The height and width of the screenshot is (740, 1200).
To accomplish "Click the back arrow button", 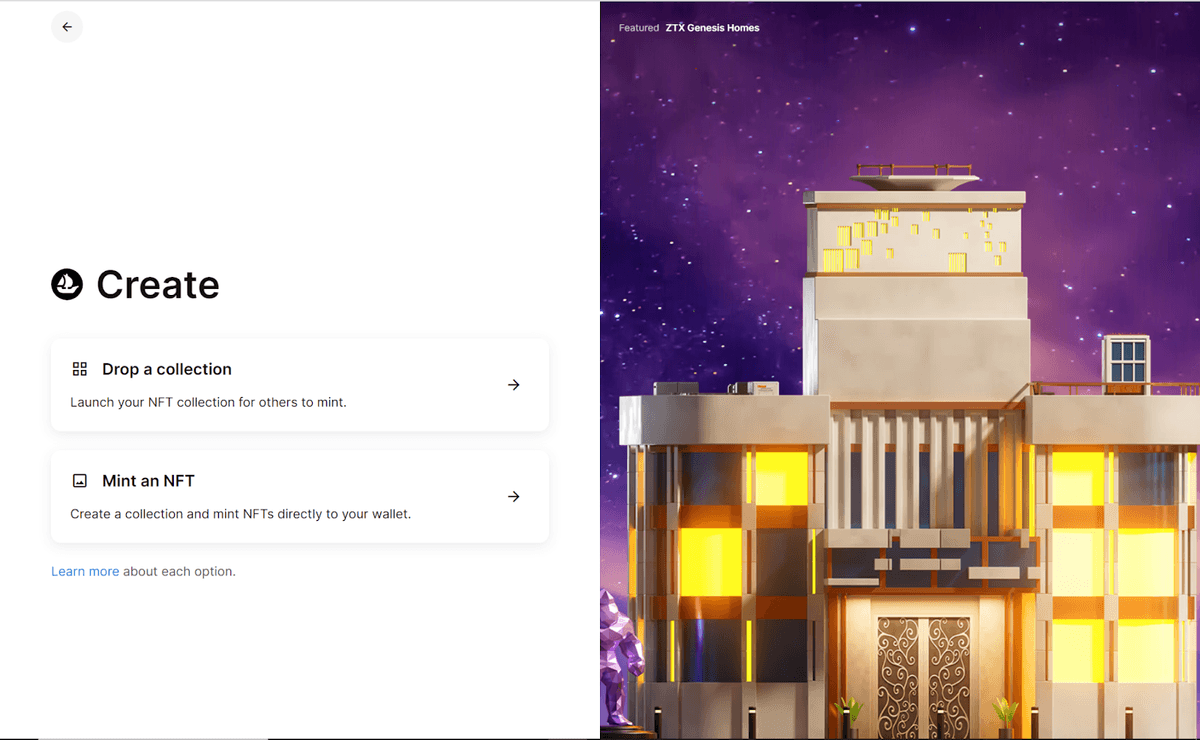I will pos(67,27).
